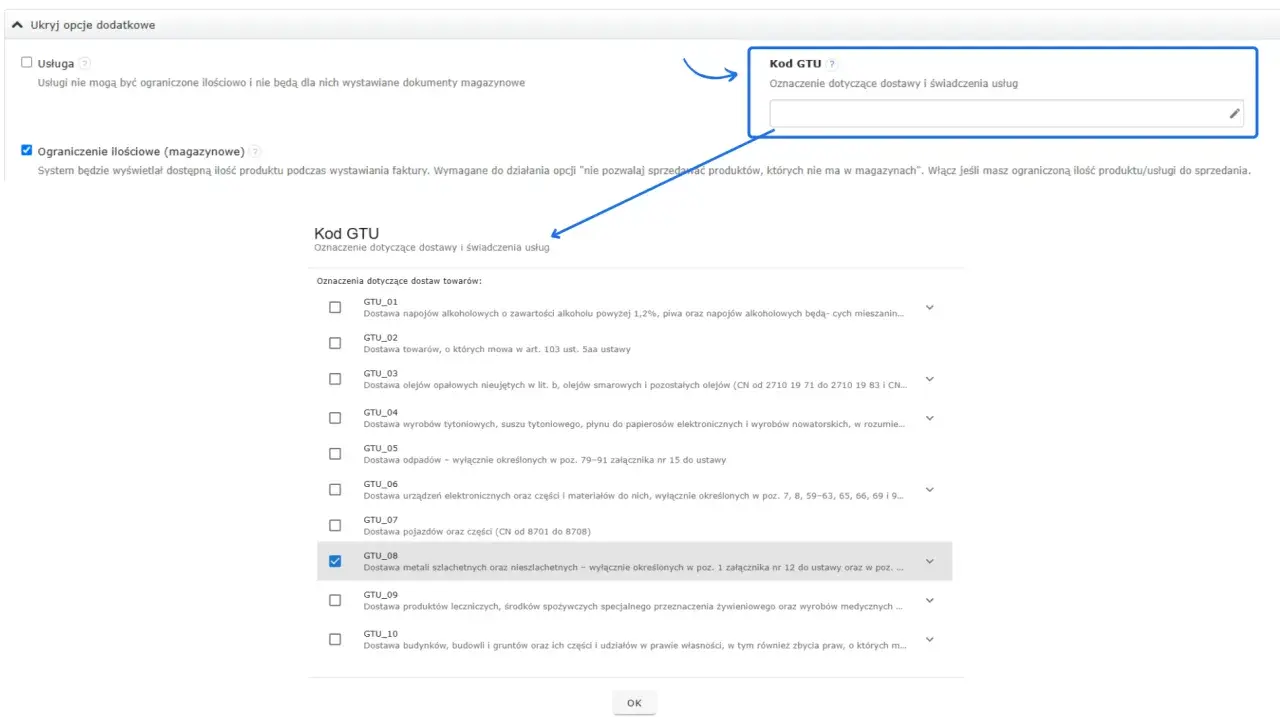This screenshot has width=1280, height=717.
Task: Confirm selection with OK button
Action: pos(634,703)
